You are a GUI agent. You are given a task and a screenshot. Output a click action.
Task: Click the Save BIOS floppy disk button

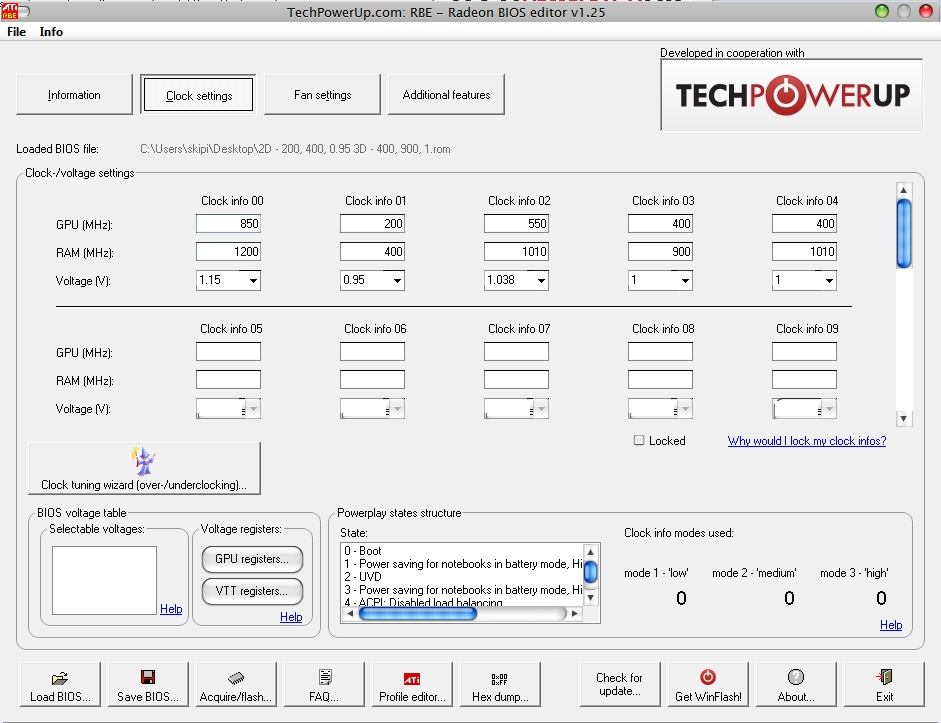[148, 685]
